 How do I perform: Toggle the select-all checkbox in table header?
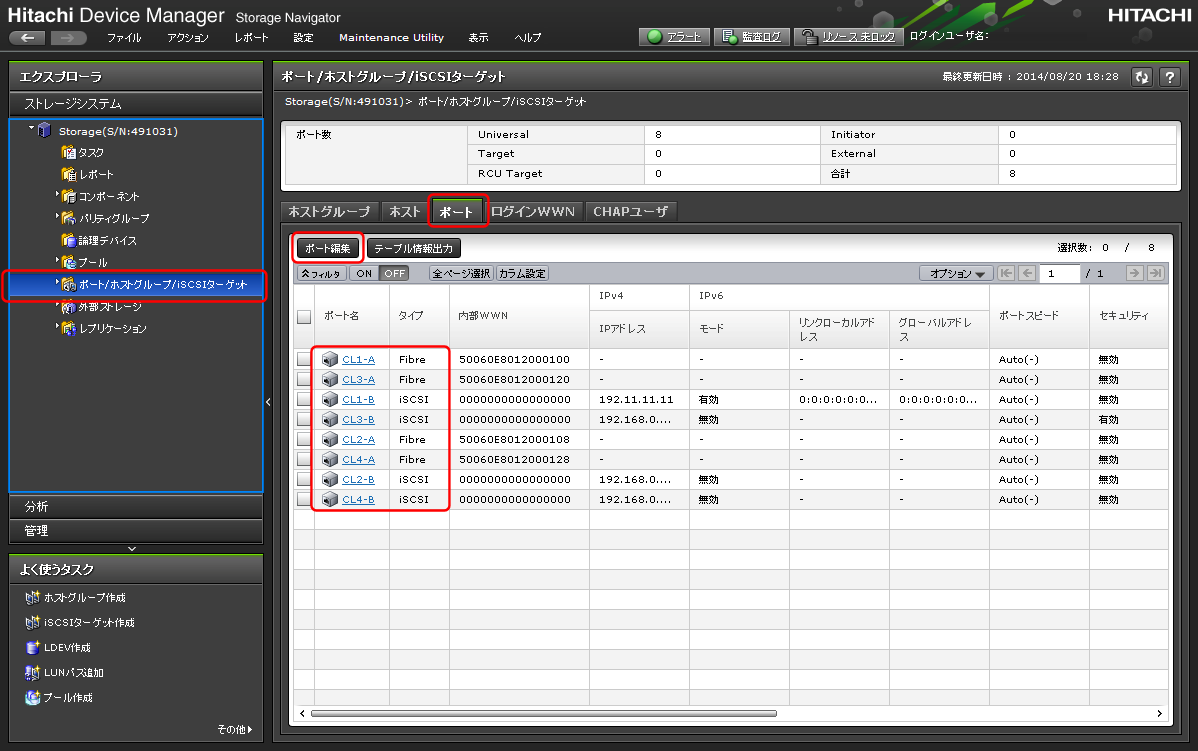tap(304, 316)
